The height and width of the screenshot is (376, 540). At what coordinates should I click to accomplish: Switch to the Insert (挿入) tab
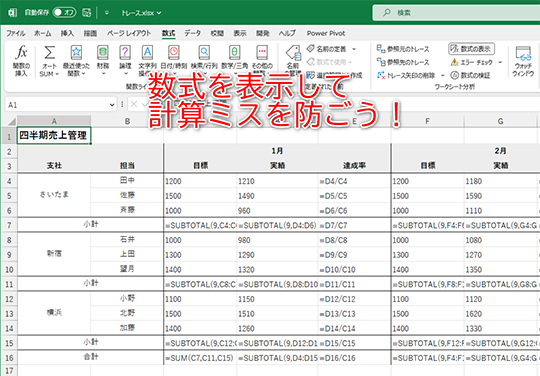[x=67, y=33]
